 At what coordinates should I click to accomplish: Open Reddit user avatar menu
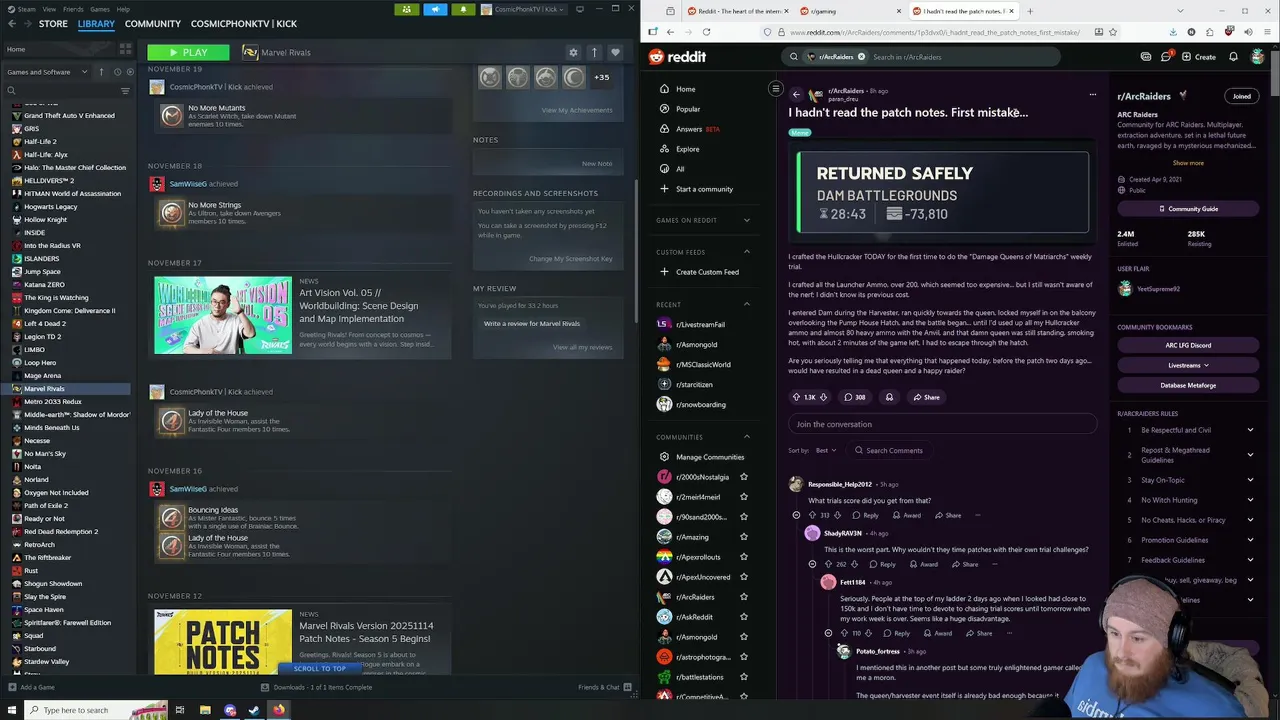(x=1258, y=57)
